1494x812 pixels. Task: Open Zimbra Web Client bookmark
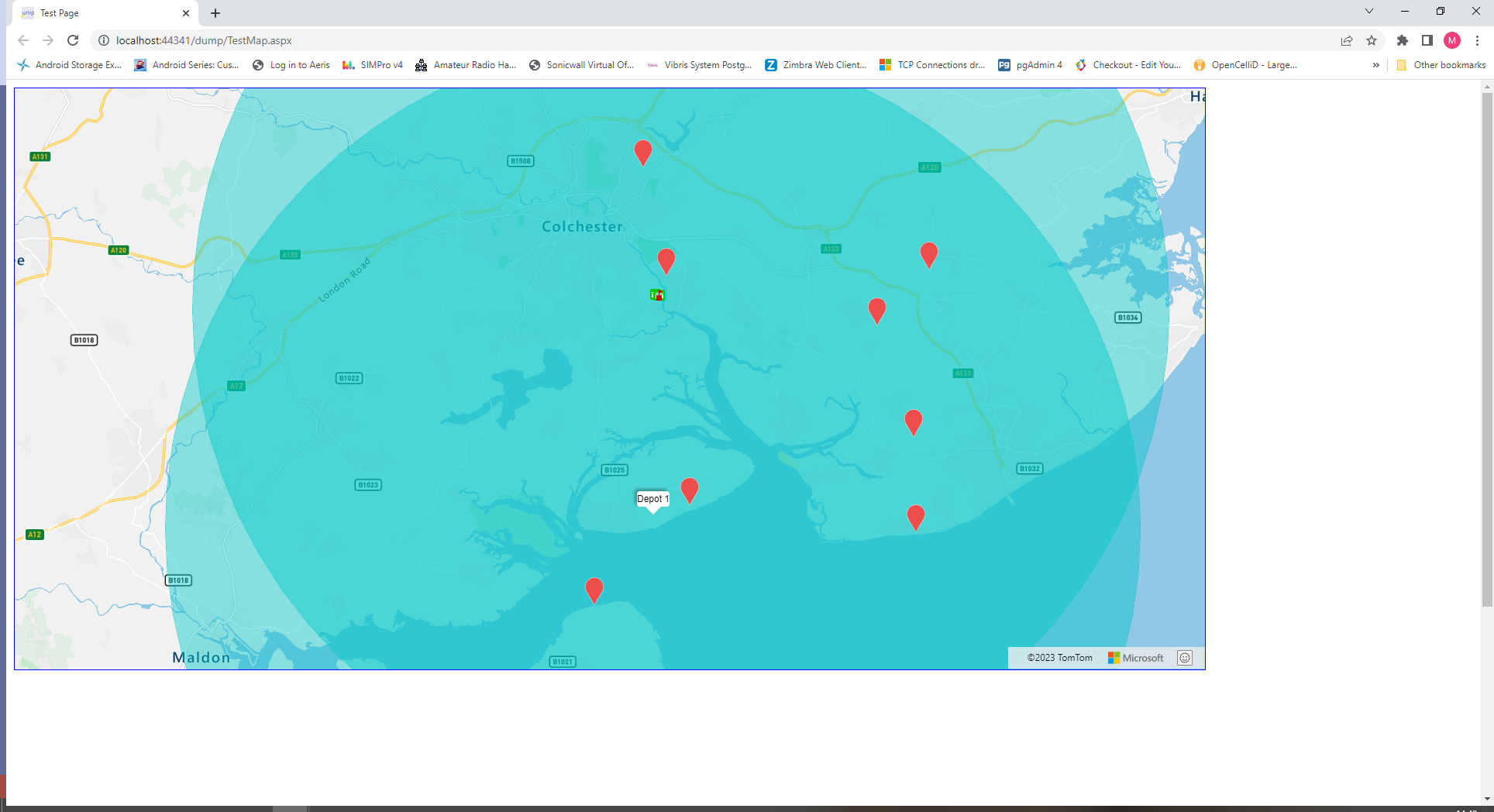click(816, 65)
